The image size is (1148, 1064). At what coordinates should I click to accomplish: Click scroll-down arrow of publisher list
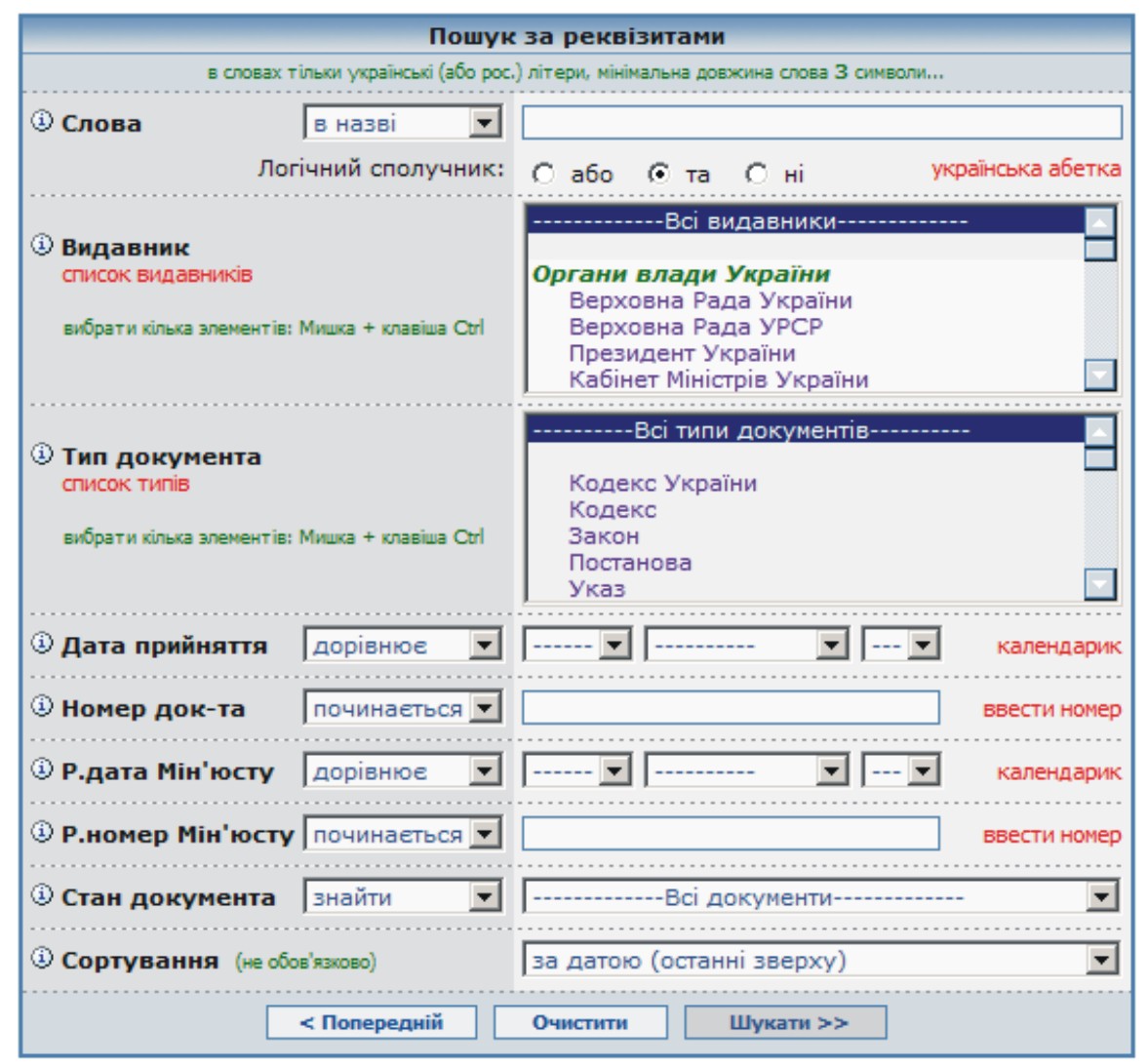click(x=1099, y=374)
